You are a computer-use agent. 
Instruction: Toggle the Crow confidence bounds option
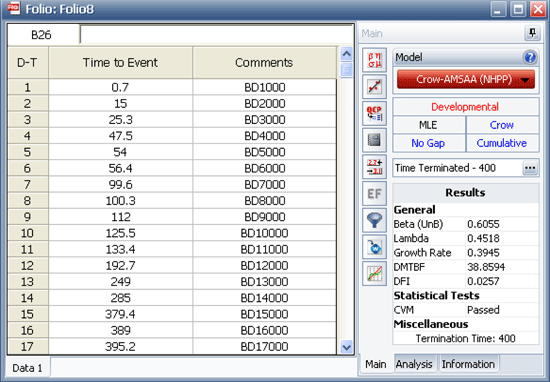[x=502, y=125]
